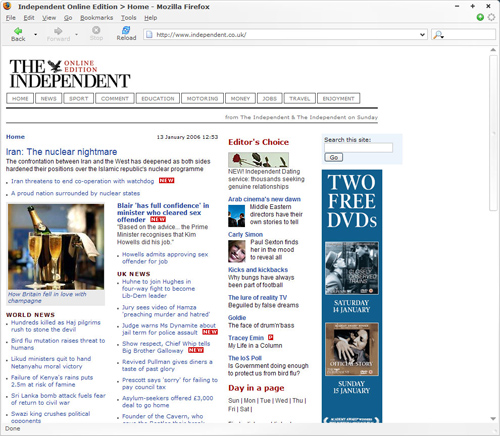Select the JOBS navigation tab
Screen dimensions: 500x436
[x=270, y=98]
